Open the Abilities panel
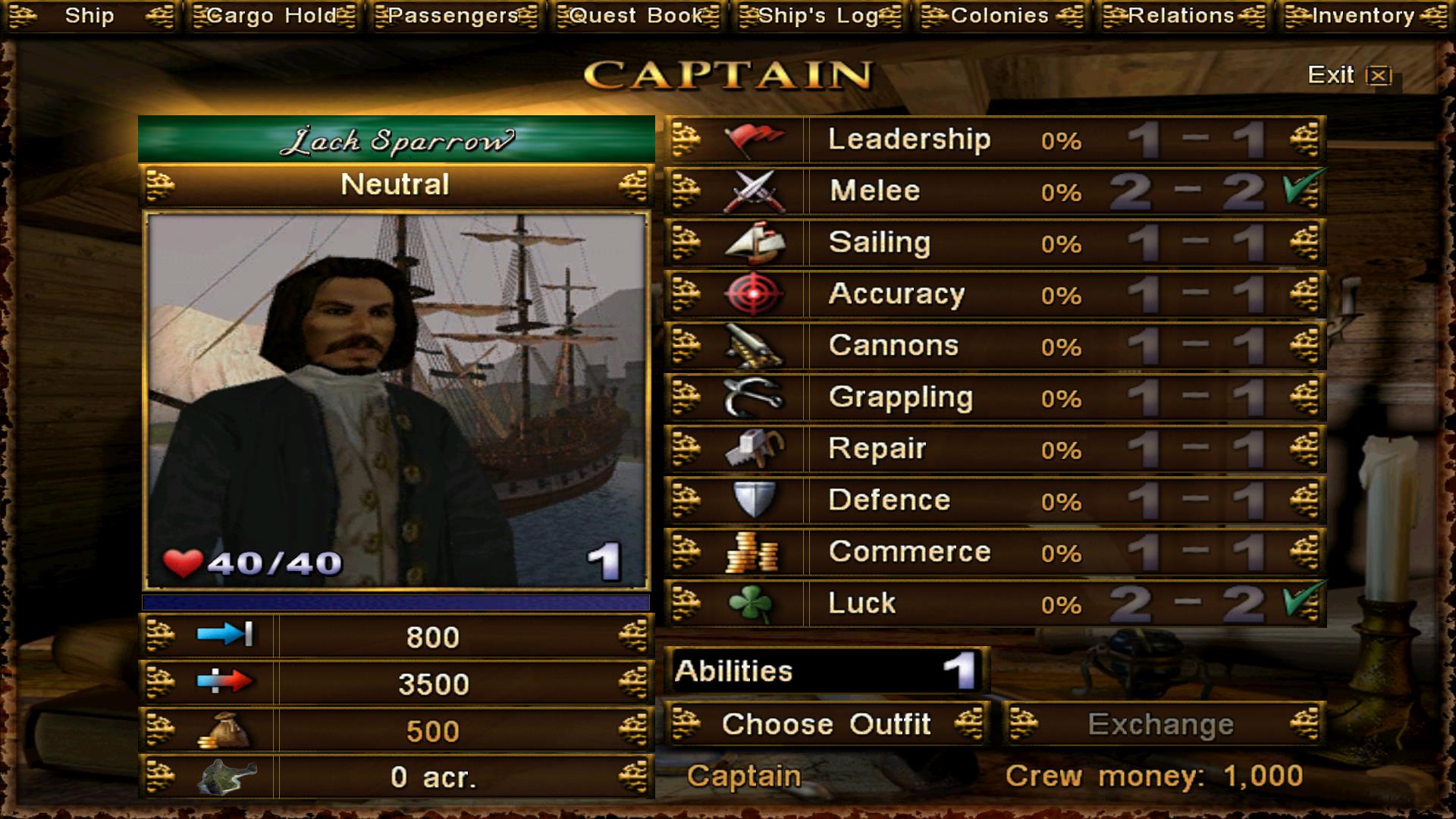The height and width of the screenshot is (819, 1456). coord(827,671)
